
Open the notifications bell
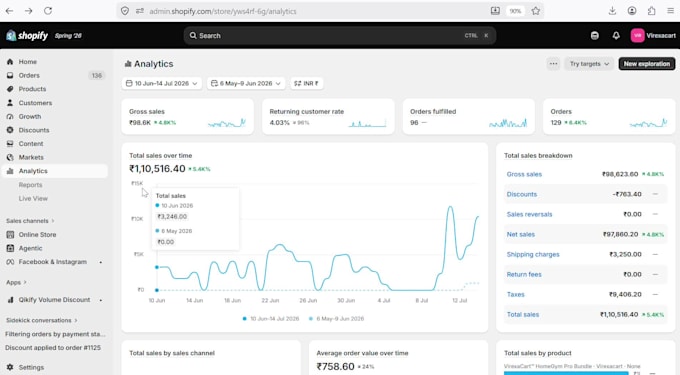point(616,36)
